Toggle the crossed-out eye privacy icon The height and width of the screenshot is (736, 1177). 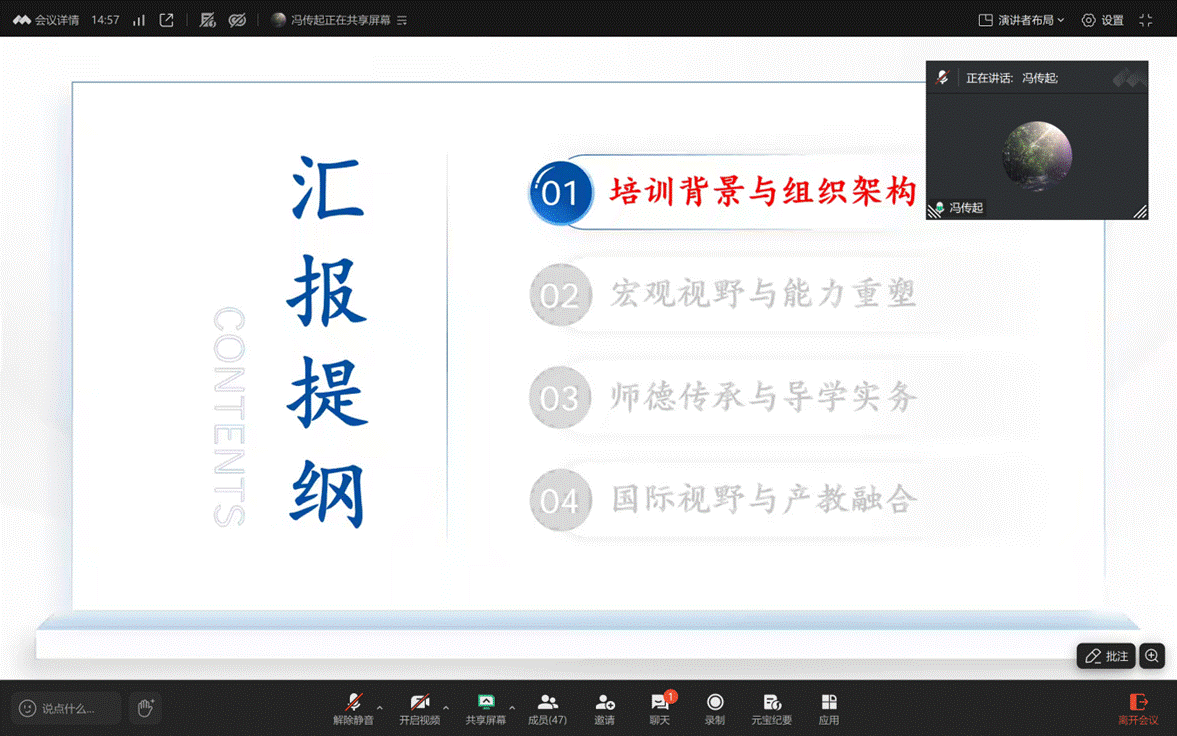(x=237, y=20)
